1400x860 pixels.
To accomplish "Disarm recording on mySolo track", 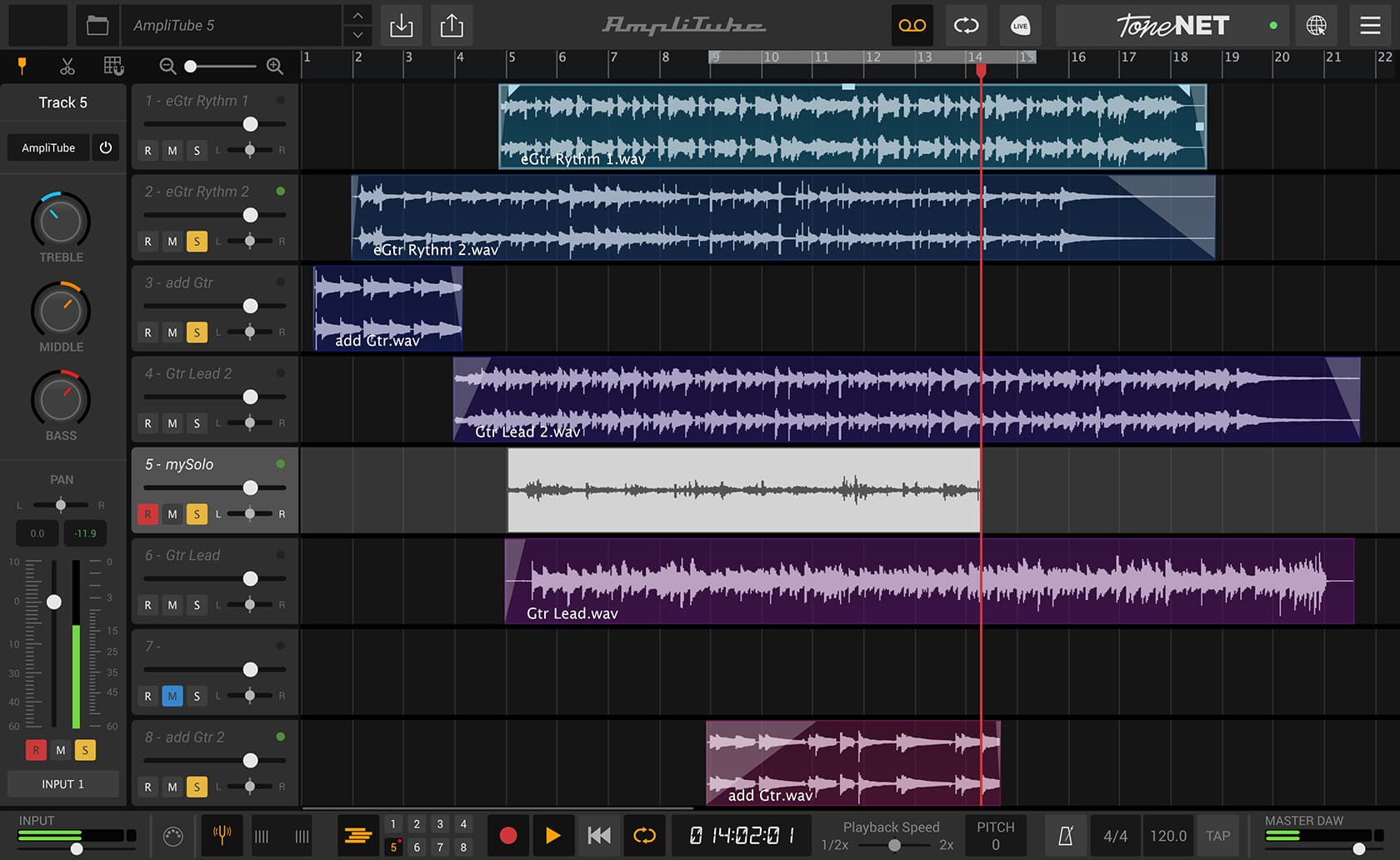I will [147, 514].
